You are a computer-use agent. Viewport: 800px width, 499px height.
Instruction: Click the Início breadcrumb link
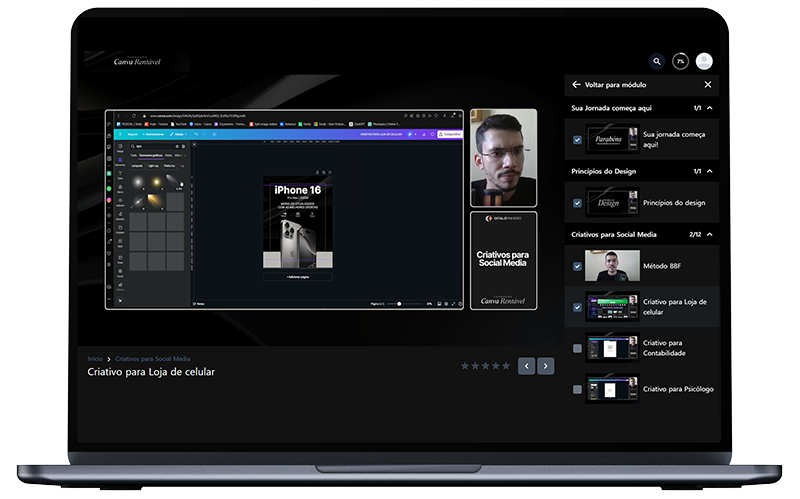pos(95,358)
